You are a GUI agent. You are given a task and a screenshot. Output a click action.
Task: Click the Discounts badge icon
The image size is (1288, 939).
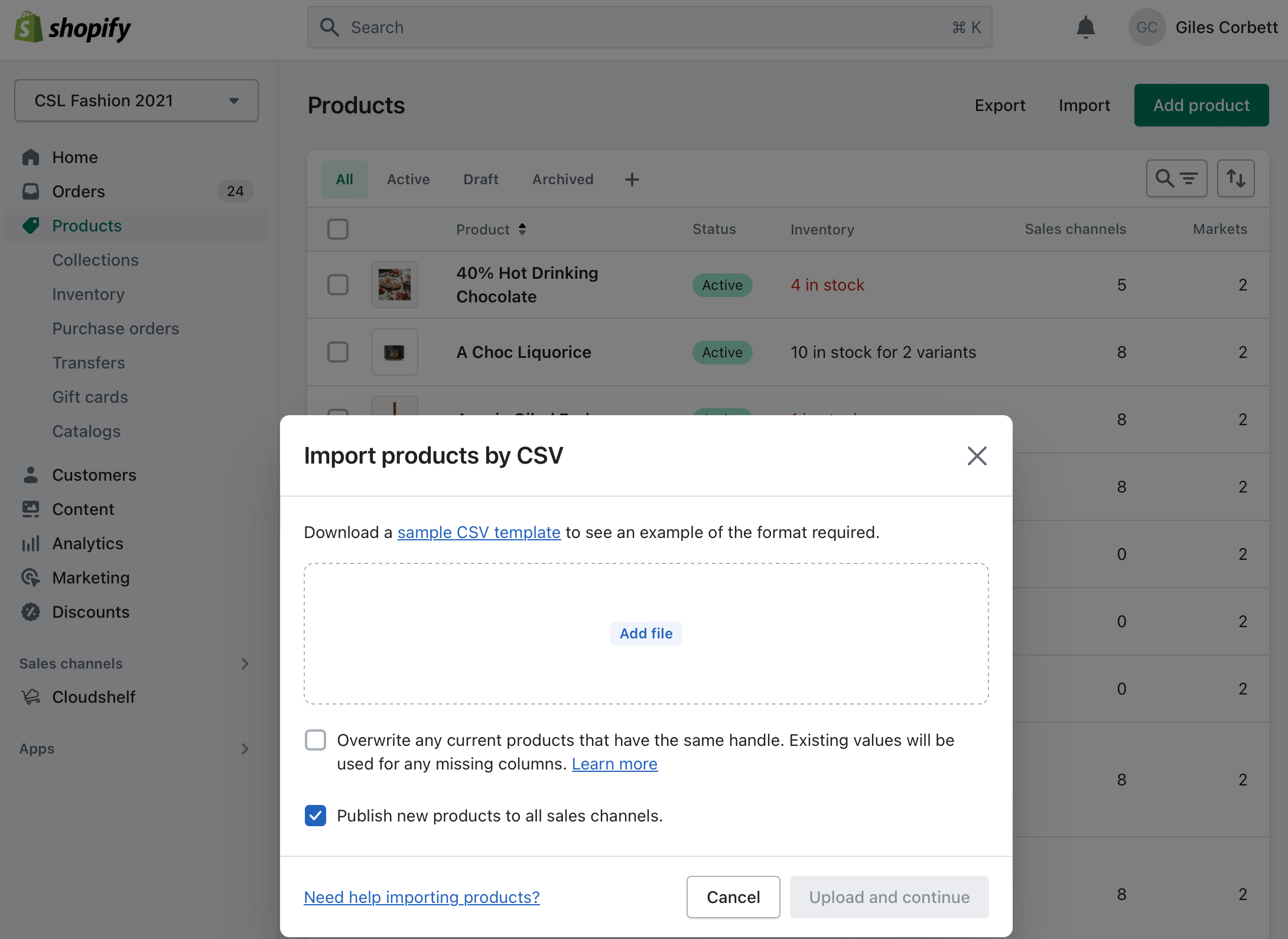[31, 612]
